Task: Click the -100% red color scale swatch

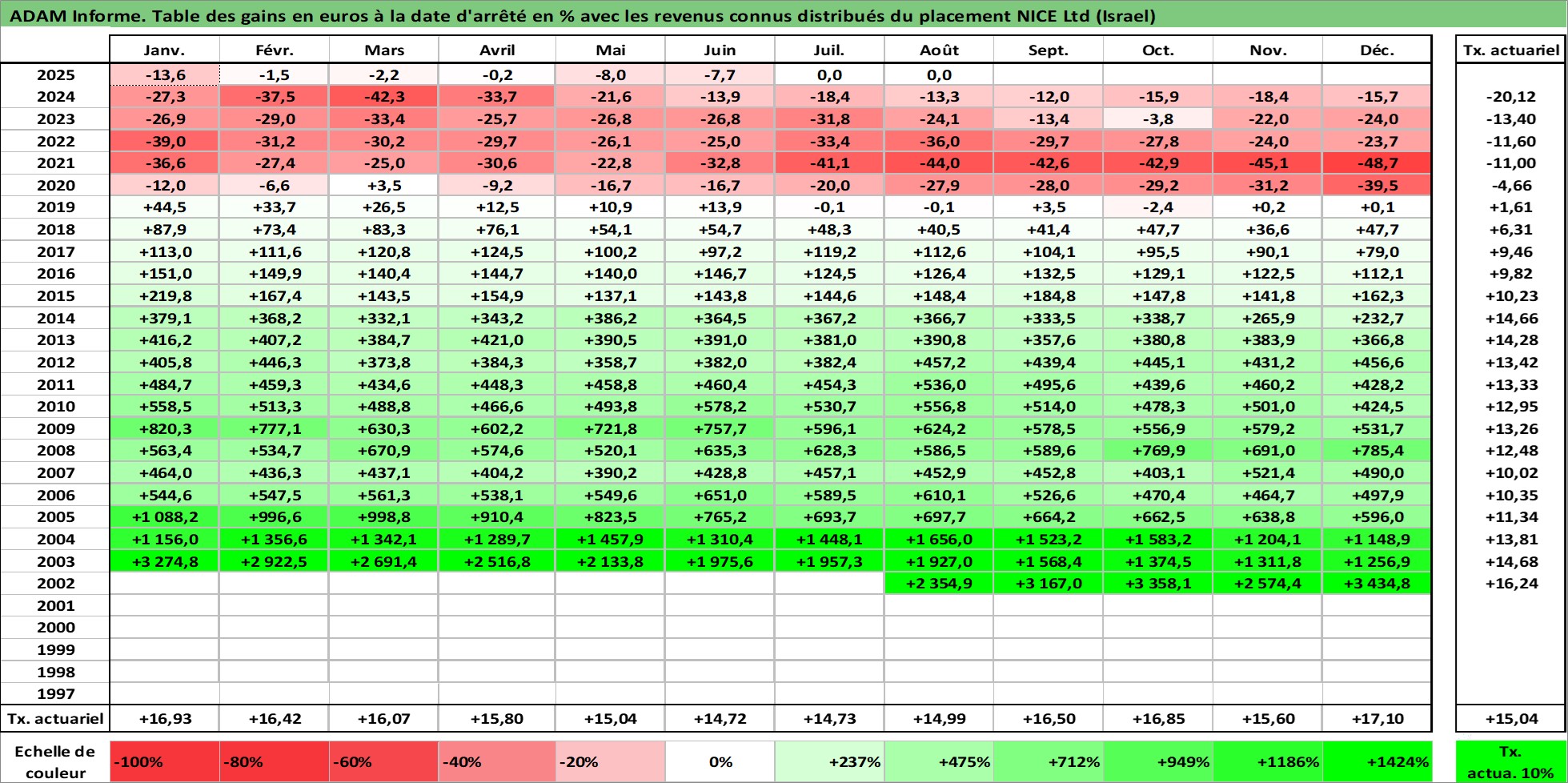Action: (164, 761)
